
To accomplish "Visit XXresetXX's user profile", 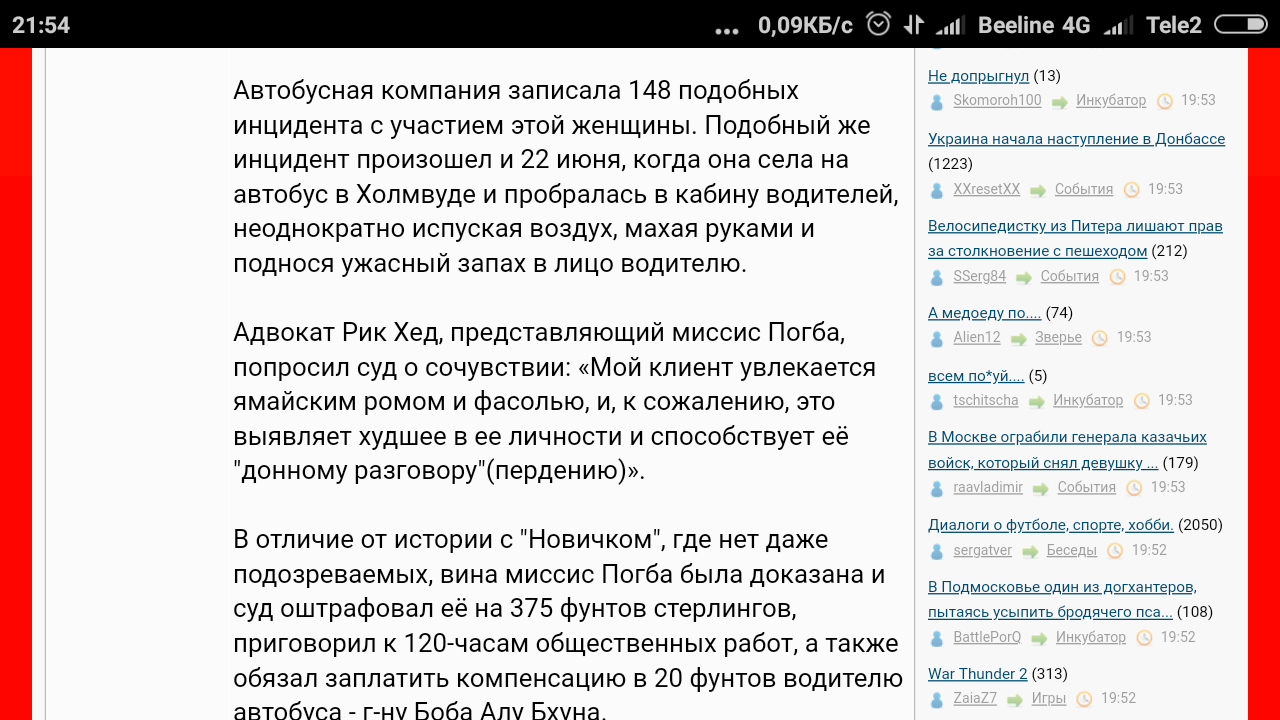I will tap(987, 189).
